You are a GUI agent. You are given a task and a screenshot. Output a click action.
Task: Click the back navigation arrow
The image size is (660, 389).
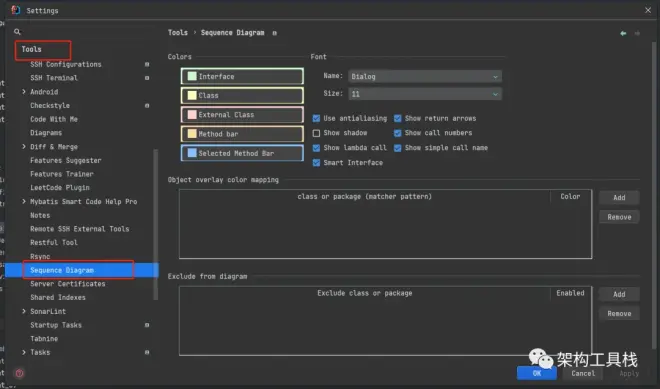(x=623, y=33)
